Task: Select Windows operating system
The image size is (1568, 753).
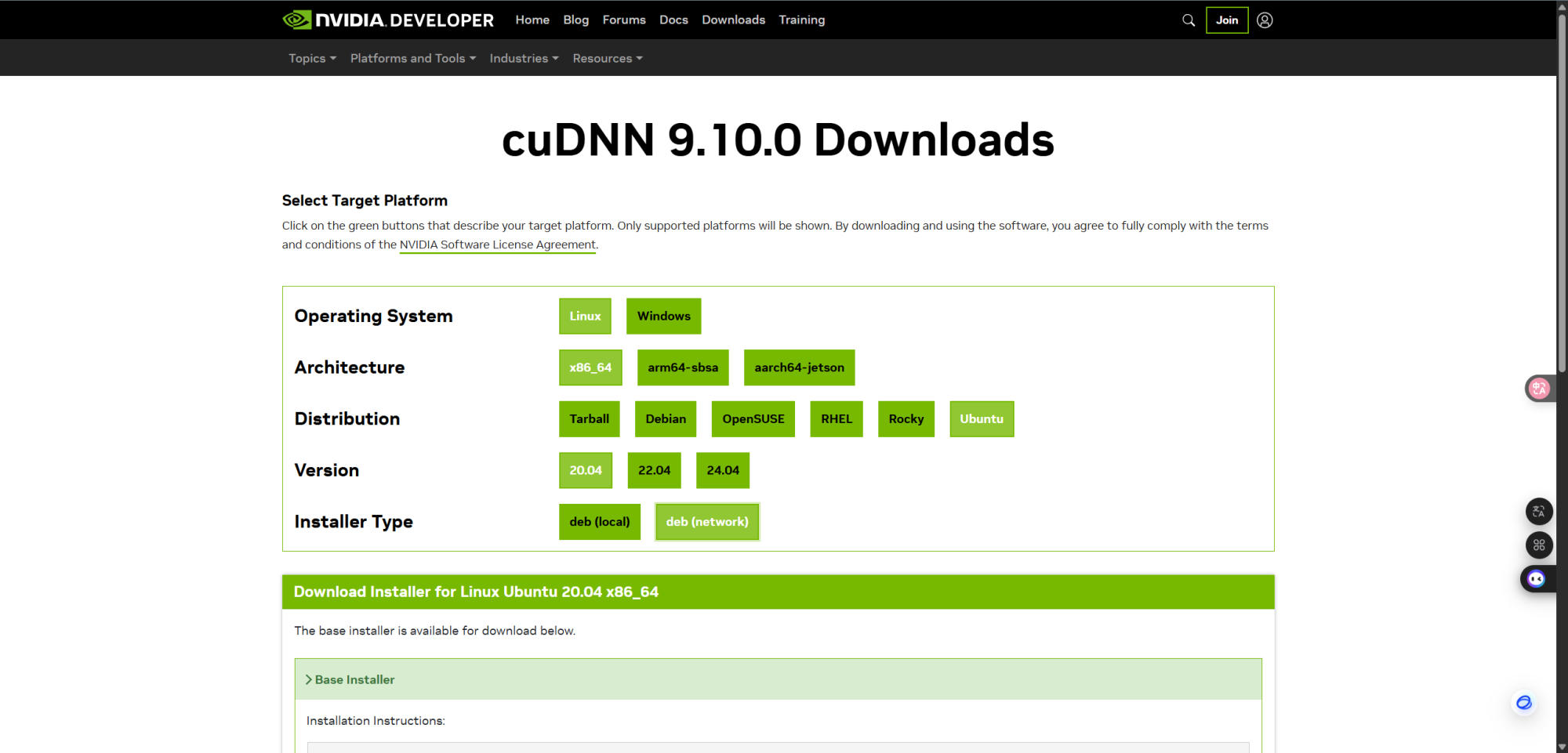Action: pyautogui.click(x=663, y=316)
